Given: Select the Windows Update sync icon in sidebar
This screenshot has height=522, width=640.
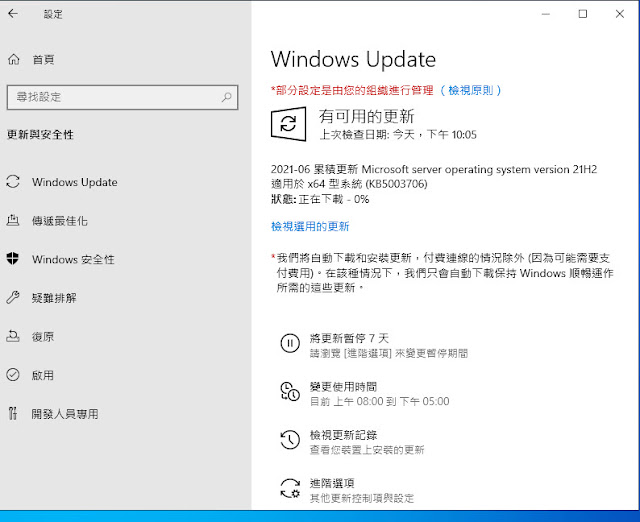Looking at the screenshot, I should [x=13, y=182].
